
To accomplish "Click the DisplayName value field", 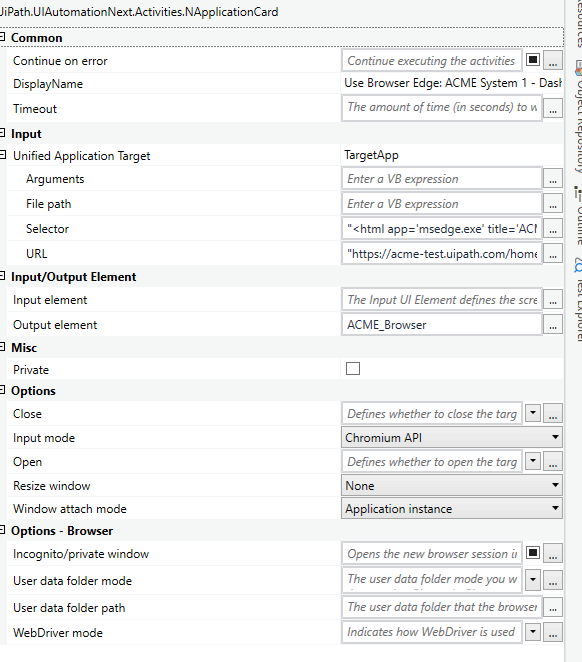I will coord(452,83).
